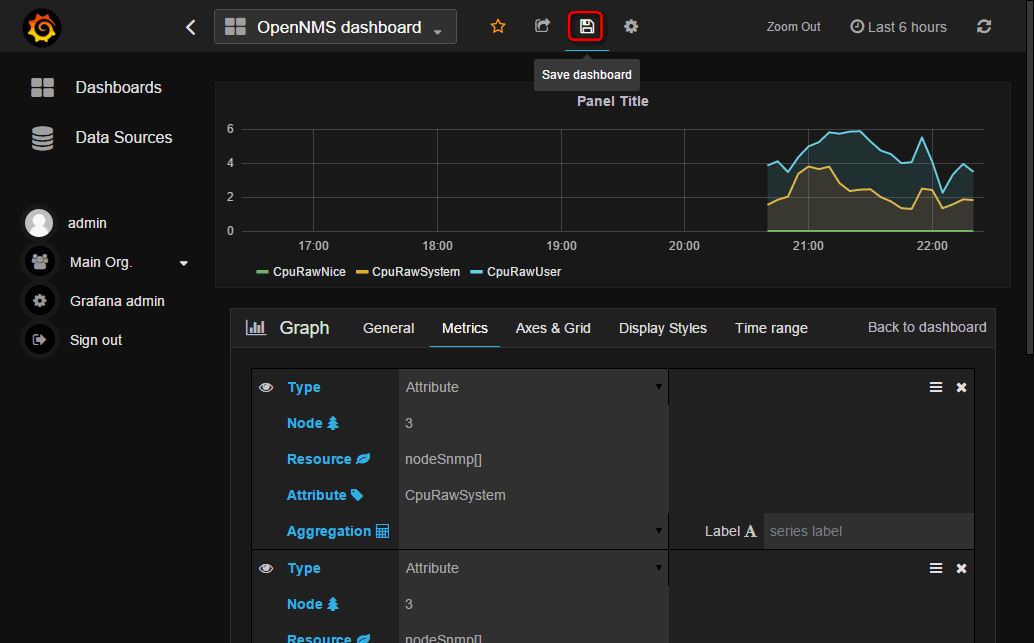The width and height of the screenshot is (1034, 643).
Task: Click the Panel Title heading
Action: click(x=613, y=101)
